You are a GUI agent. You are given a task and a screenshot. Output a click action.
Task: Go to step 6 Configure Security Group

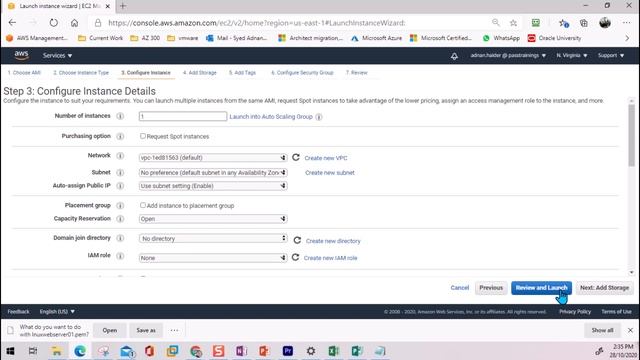click(x=302, y=73)
